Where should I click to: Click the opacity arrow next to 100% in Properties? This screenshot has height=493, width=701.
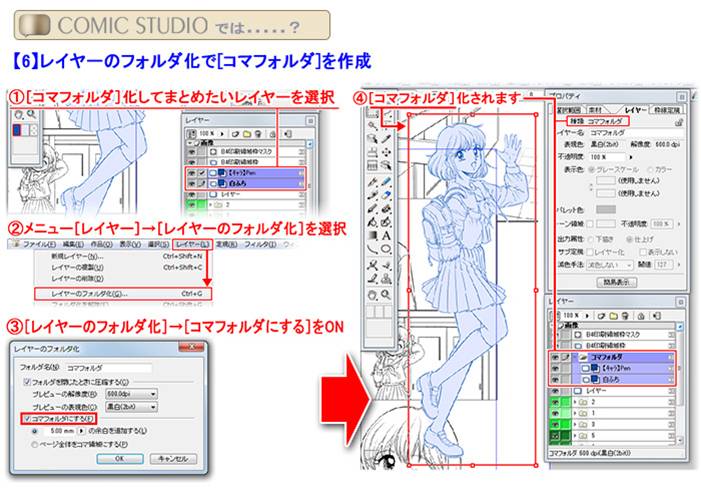[x=631, y=157]
